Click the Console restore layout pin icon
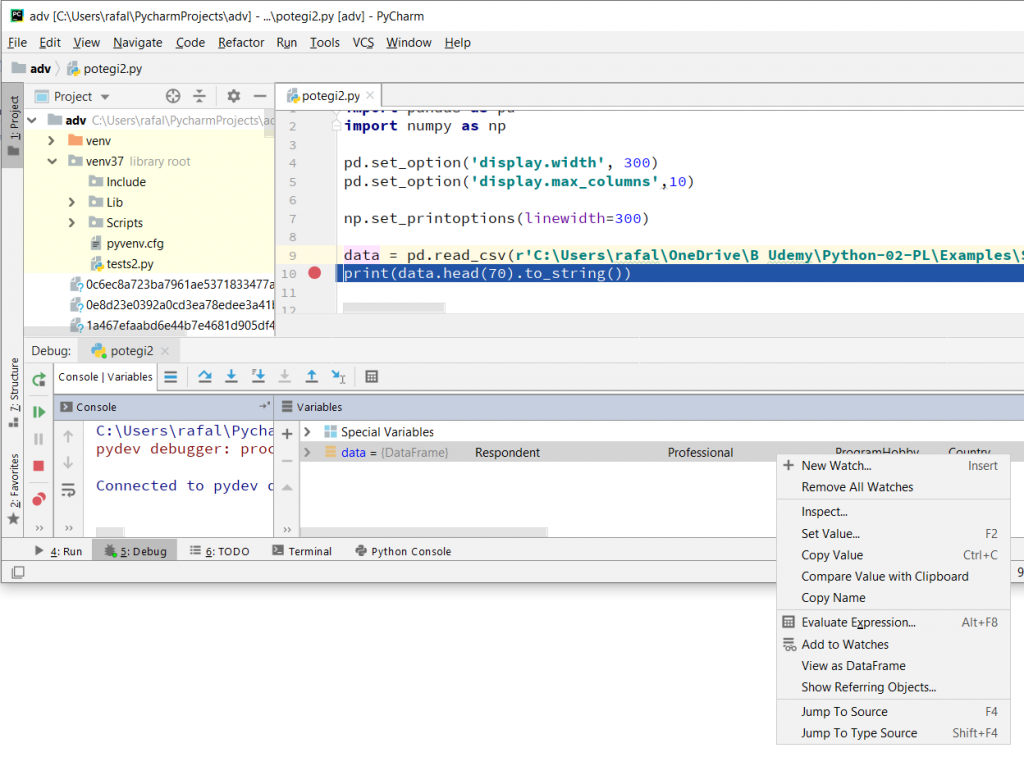The image size is (1024, 757). coord(264,406)
